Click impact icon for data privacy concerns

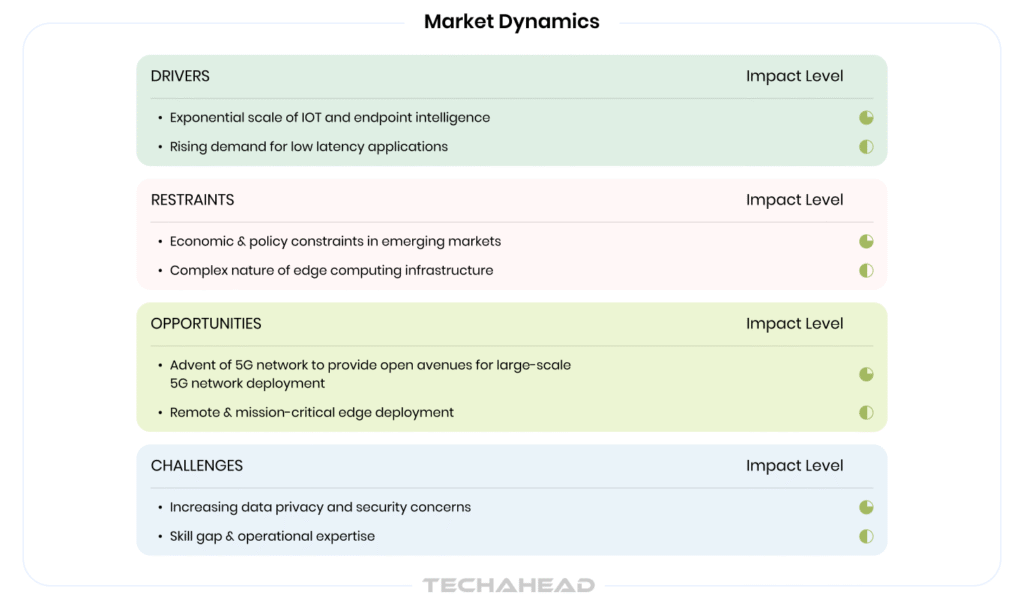pyautogui.click(x=866, y=508)
